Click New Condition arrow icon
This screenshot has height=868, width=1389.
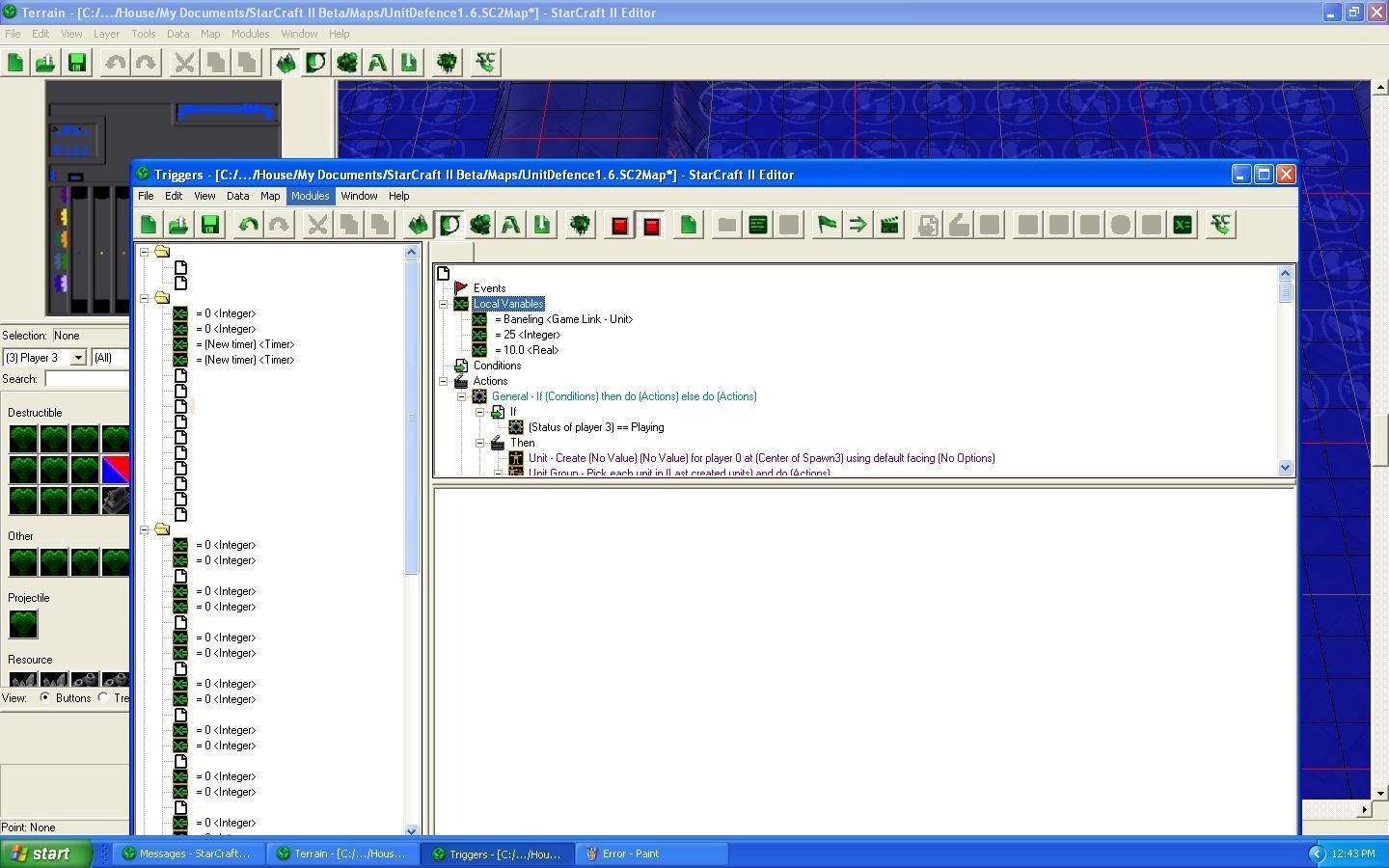pos(858,225)
